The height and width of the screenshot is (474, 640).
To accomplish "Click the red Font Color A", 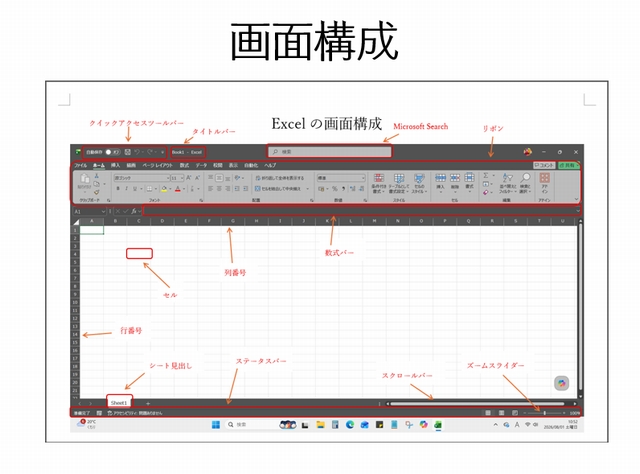I will coord(178,189).
